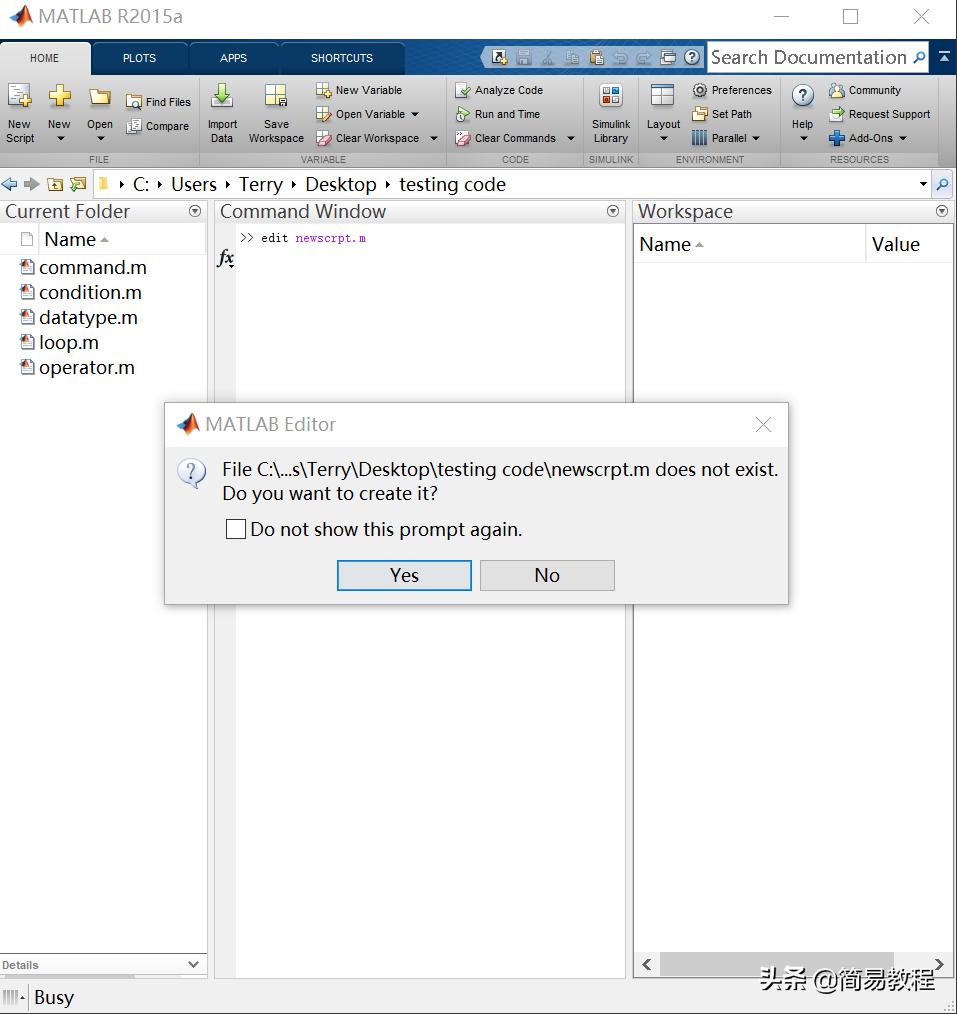
Task: Switch to the SHORTCUTS tab
Action: (342, 58)
